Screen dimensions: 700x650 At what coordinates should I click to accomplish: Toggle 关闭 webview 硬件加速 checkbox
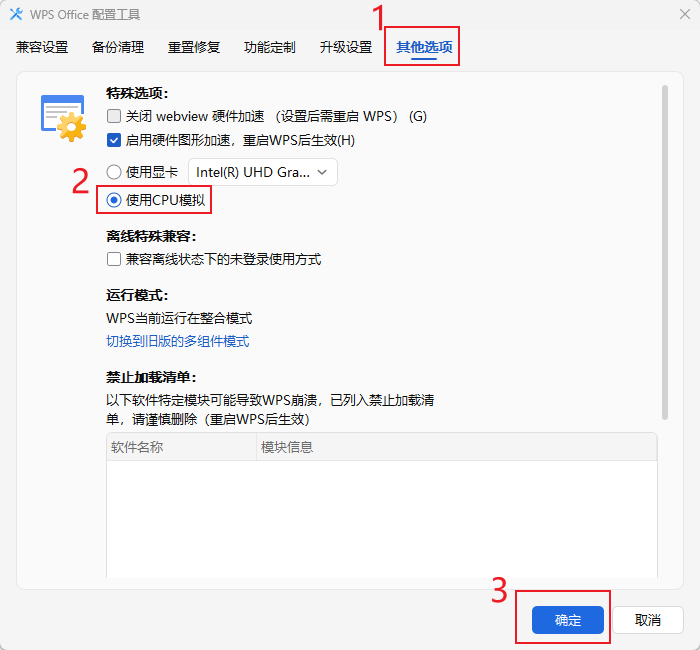114,116
